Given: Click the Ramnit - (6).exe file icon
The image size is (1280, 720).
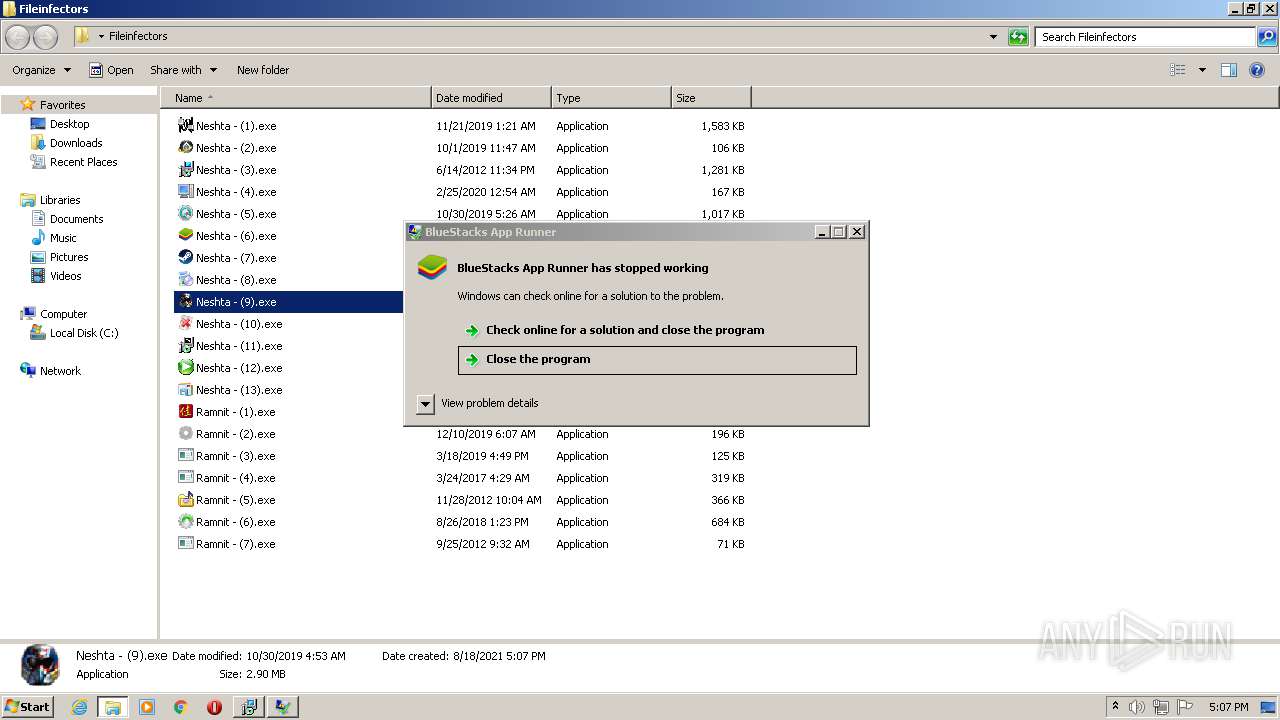Looking at the screenshot, I should [x=185, y=522].
